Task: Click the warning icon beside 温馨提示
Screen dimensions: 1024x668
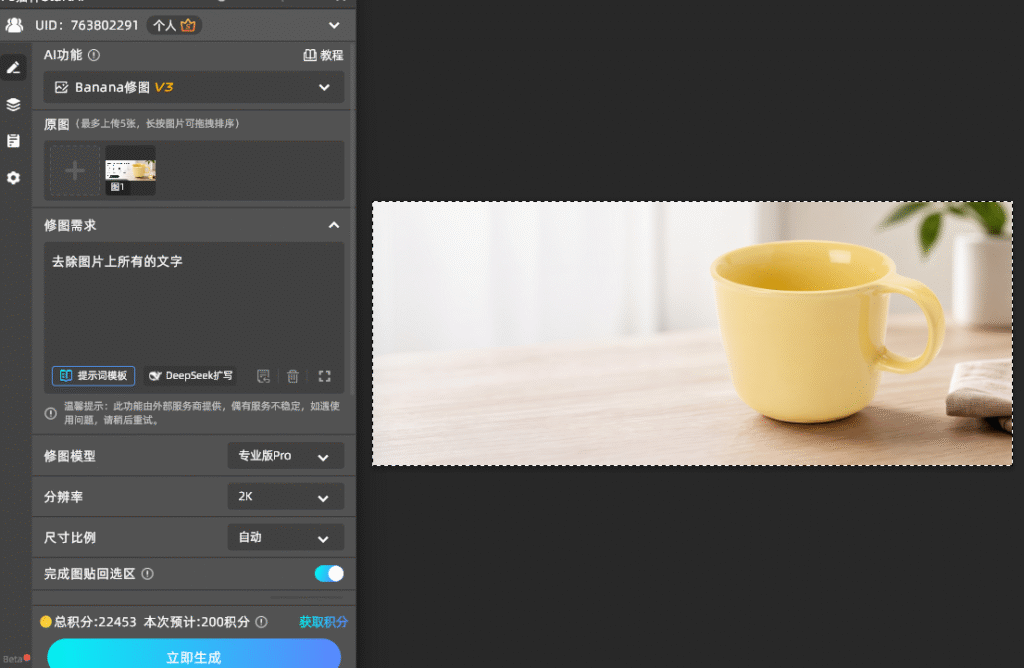Action: pyautogui.click(x=50, y=413)
